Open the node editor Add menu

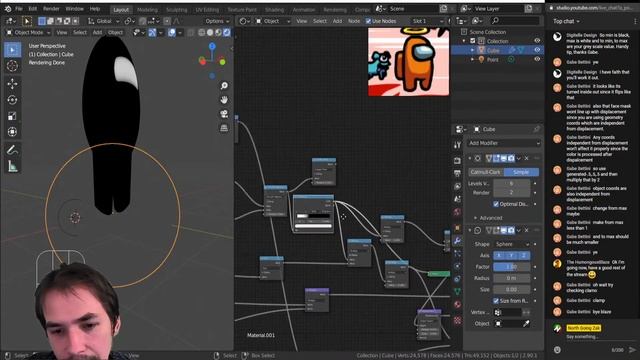pos(337,21)
